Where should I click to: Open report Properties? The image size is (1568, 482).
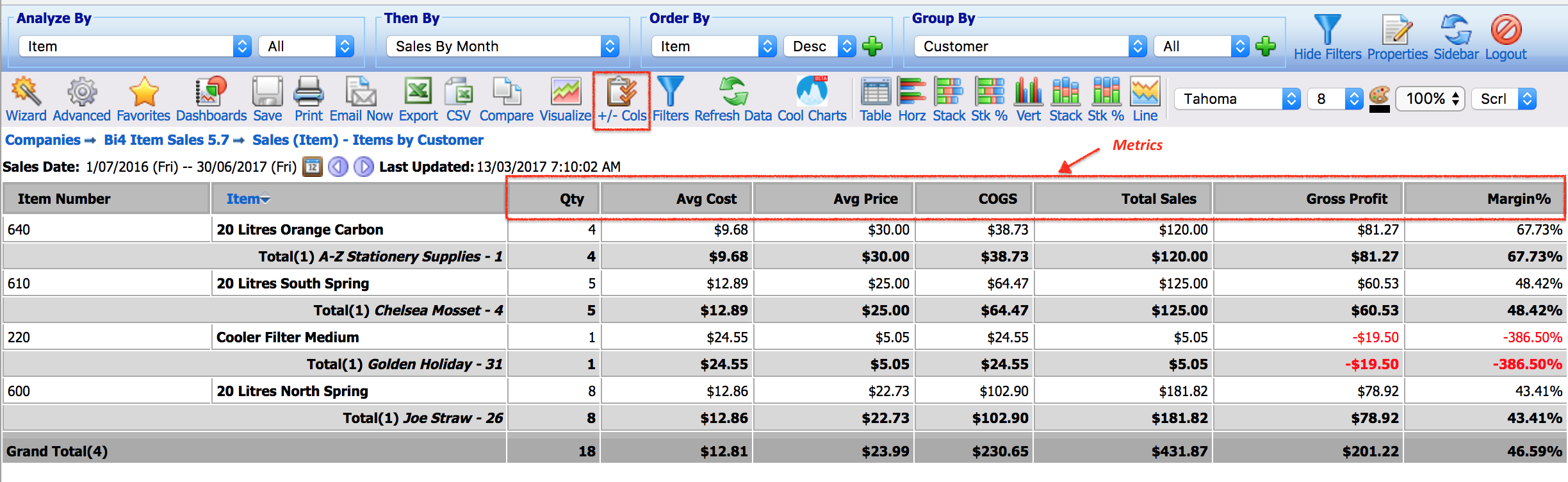point(1398,38)
